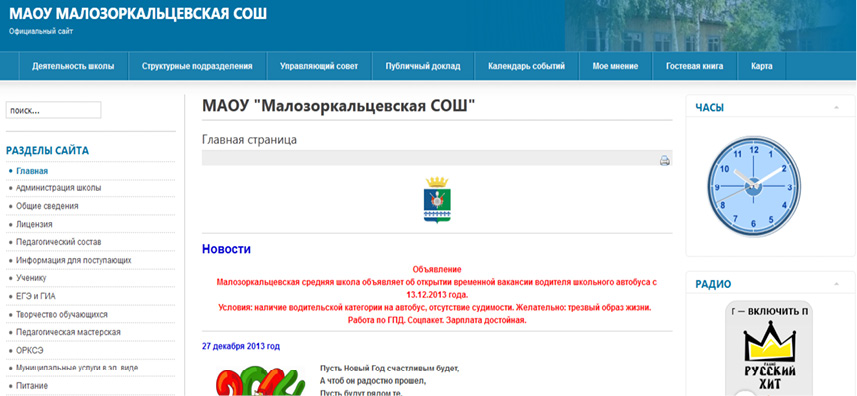Click the coat of arms emblem image
Image resolution: width=857 pixels, height=396 pixels.
click(437, 199)
